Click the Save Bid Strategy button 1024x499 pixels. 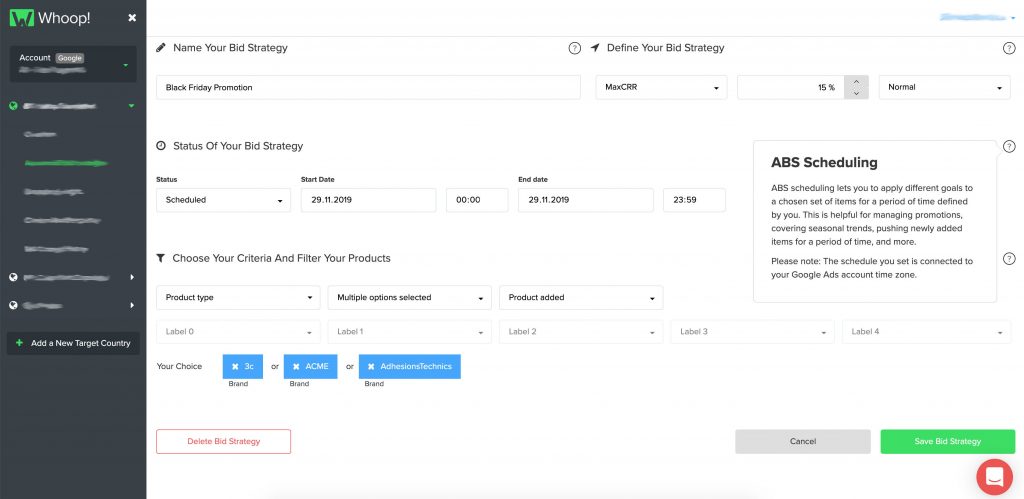point(948,442)
